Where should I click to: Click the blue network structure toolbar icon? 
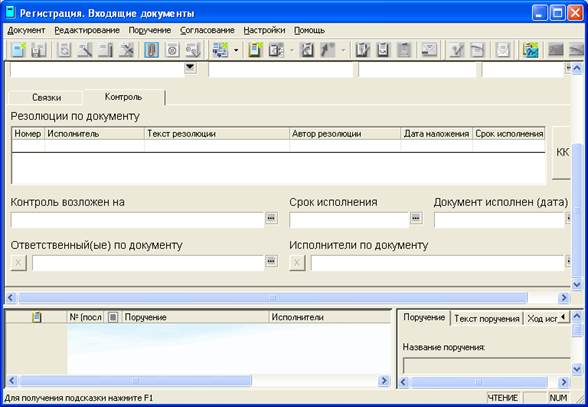220,50
